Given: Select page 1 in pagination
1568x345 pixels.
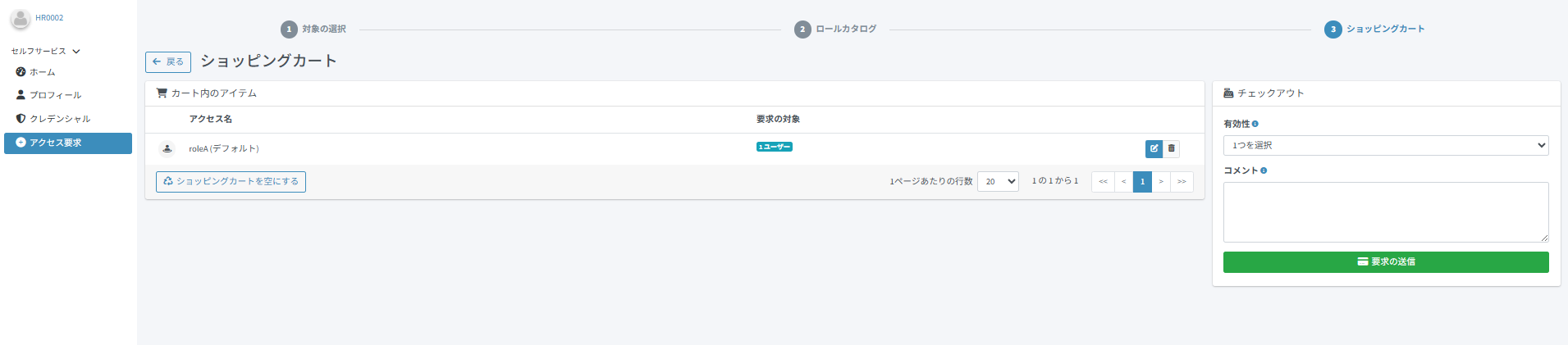Looking at the screenshot, I should tap(1142, 182).
